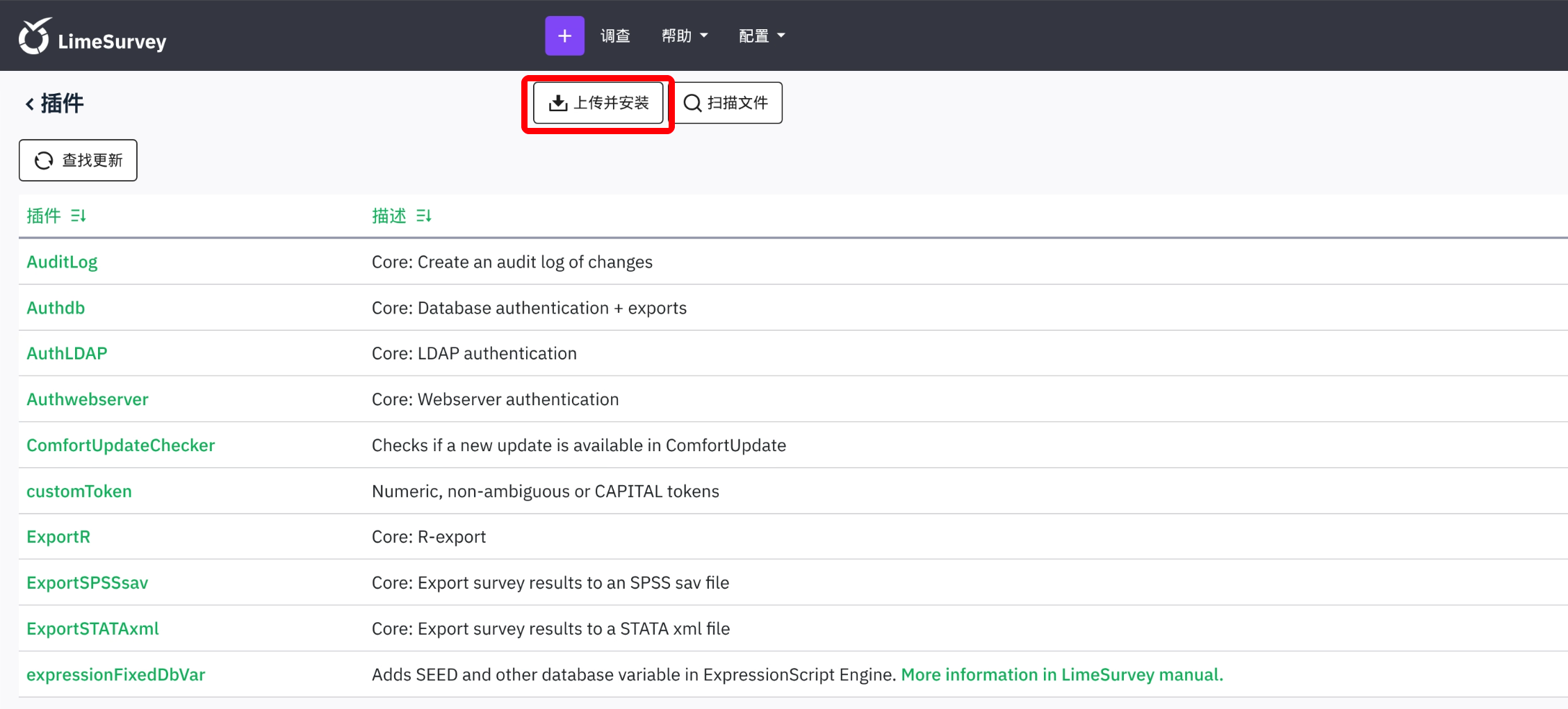1568x709 pixels.
Task: Click the purple plus create button
Action: click(564, 35)
